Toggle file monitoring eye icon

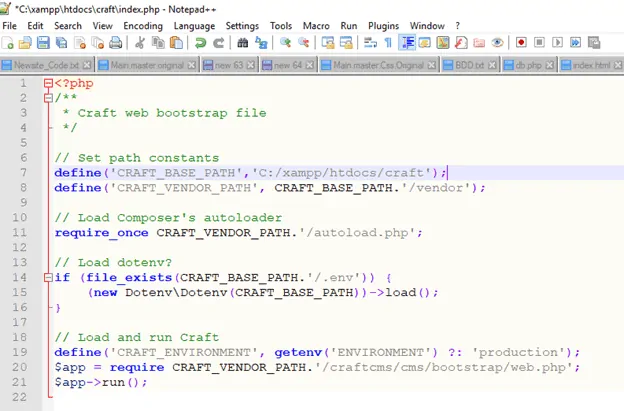tap(497, 43)
